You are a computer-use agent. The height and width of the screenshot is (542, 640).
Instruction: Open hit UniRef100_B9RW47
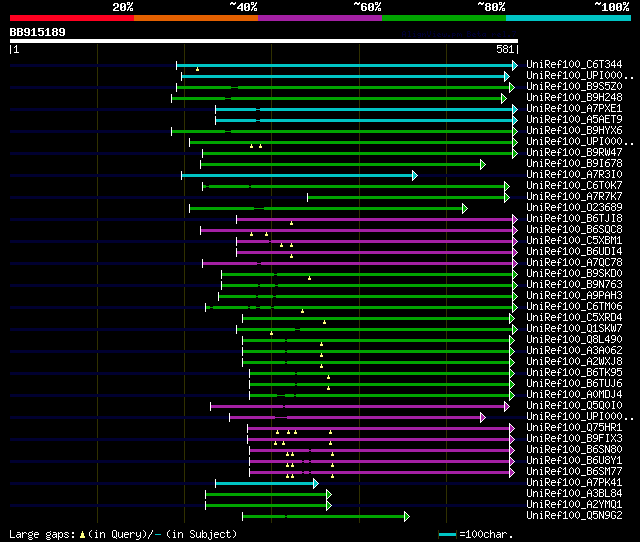pyautogui.click(x=574, y=153)
